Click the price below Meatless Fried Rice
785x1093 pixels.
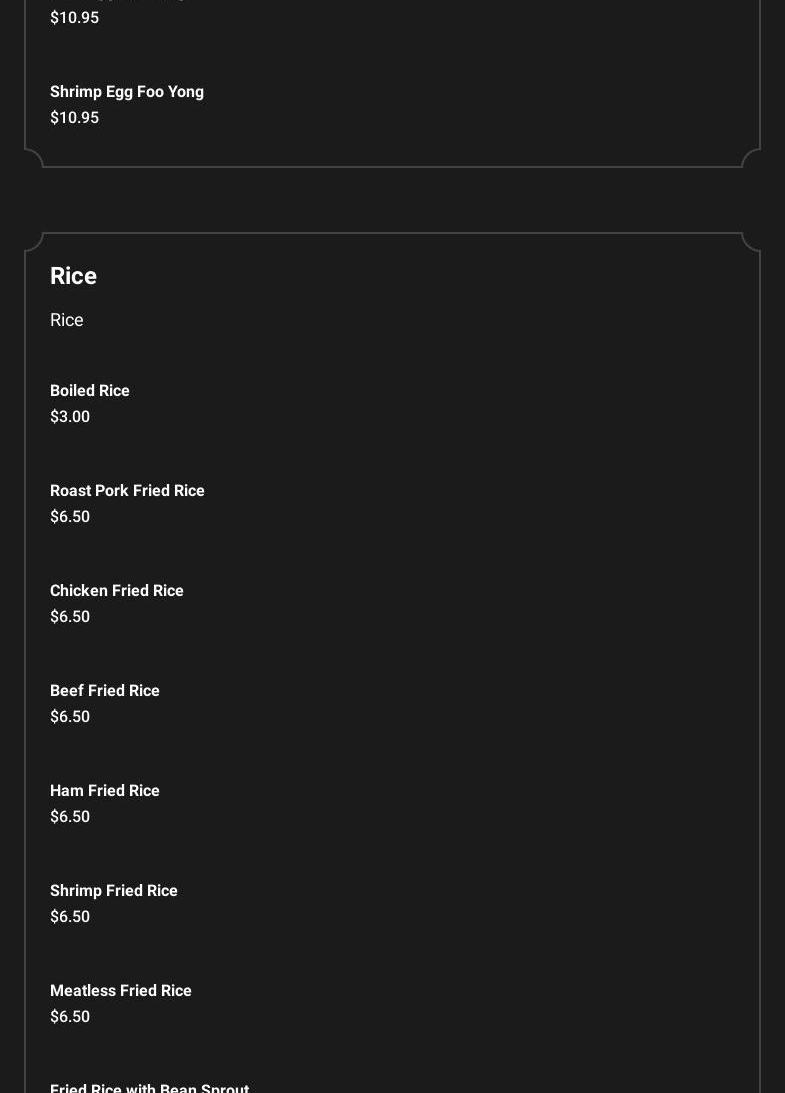(x=70, y=1017)
